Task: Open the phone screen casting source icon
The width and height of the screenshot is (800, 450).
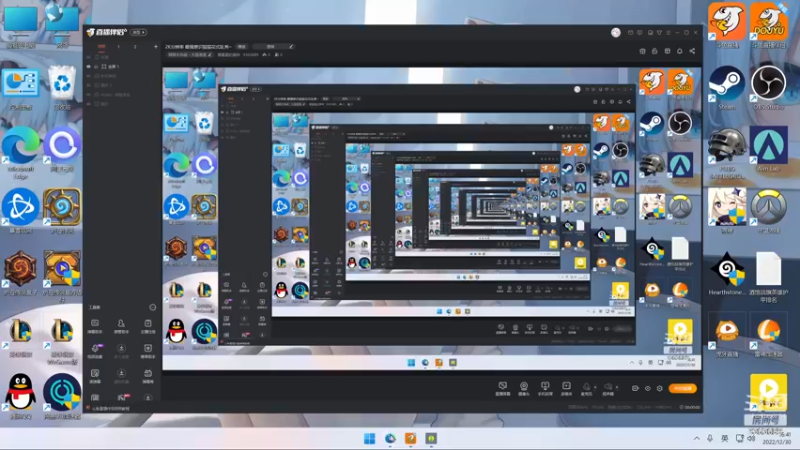Action: tap(545, 388)
